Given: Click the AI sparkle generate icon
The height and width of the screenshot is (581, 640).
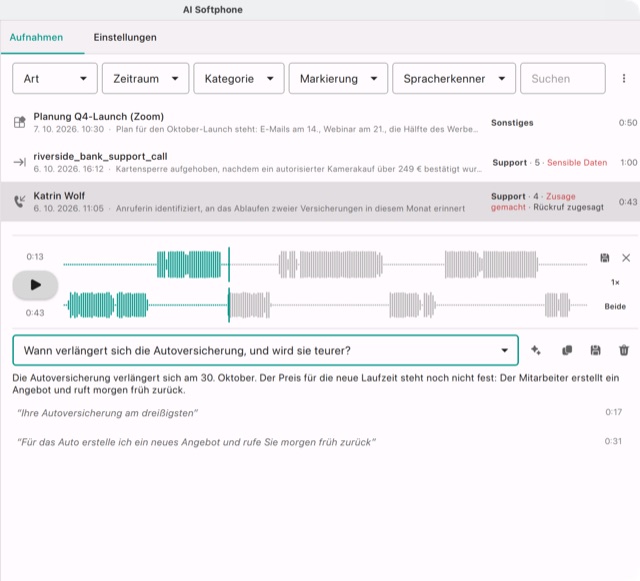Looking at the screenshot, I should [x=536, y=350].
